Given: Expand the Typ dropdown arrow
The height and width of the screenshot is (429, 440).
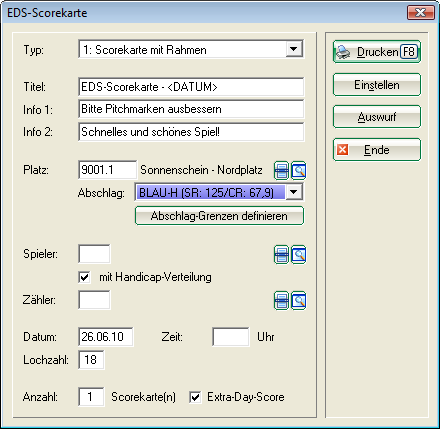Looking at the screenshot, I should pos(294,49).
